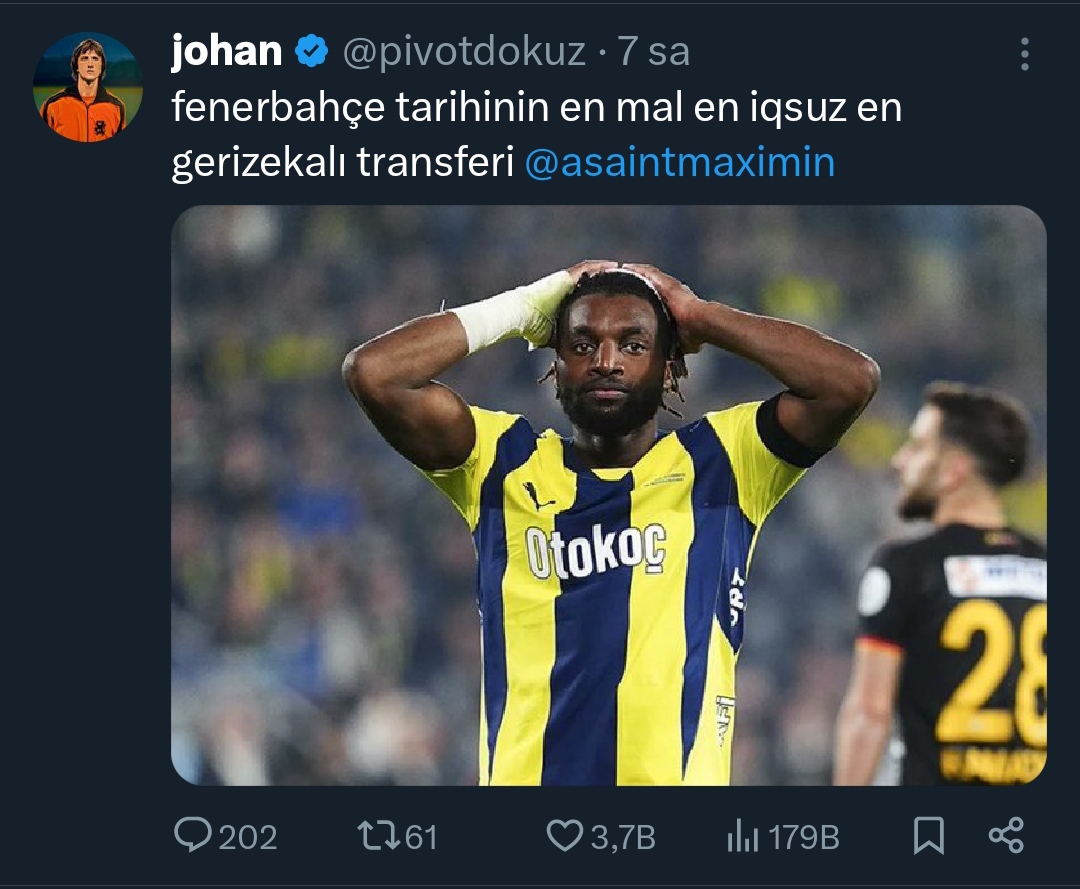Open the three-dot more options menu
Viewport: 1080px width, 889px height.
pos(1024,54)
